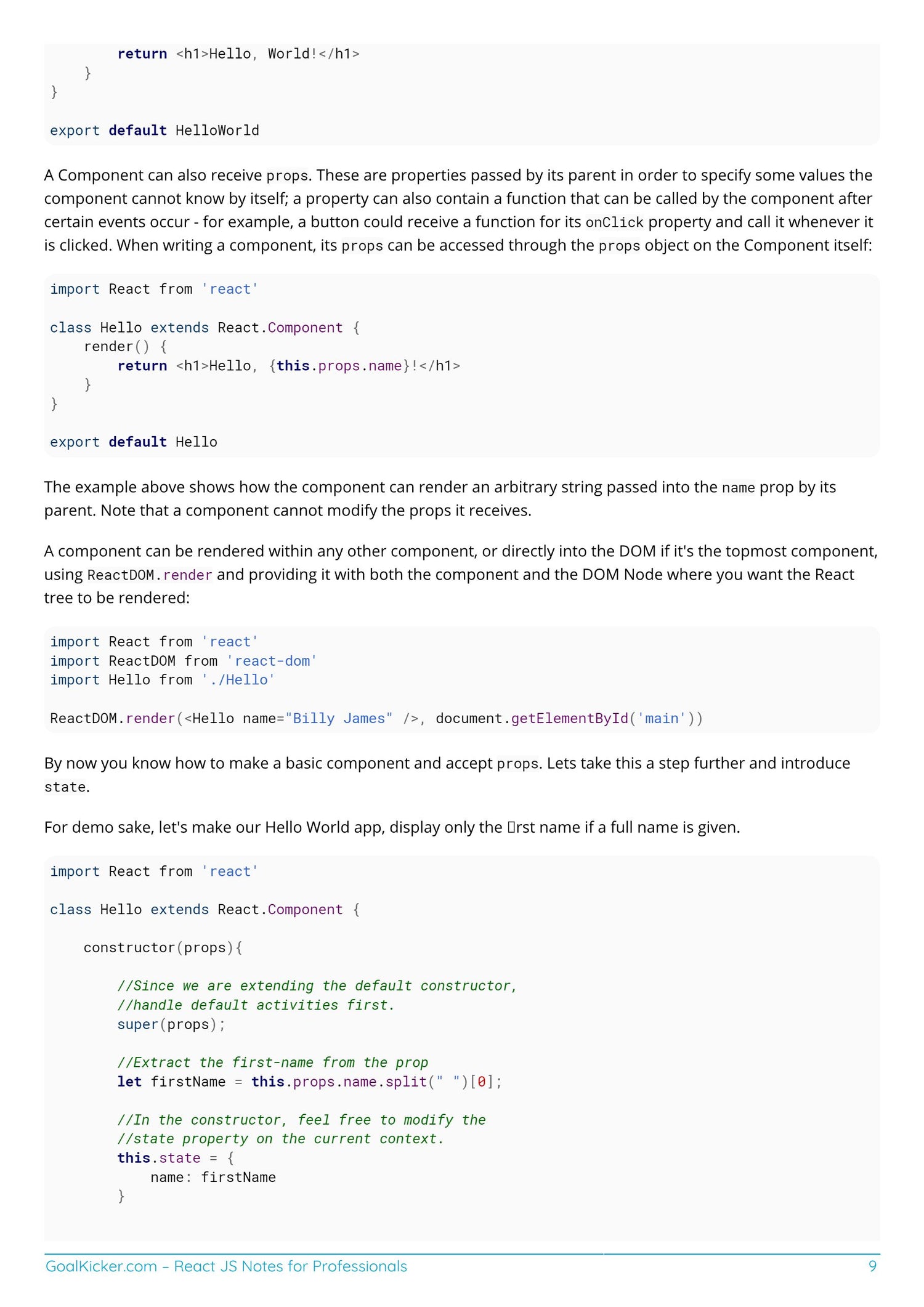The width and height of the screenshot is (924, 1307).
Task: Click the "Billy James" string in code
Action: [339, 719]
